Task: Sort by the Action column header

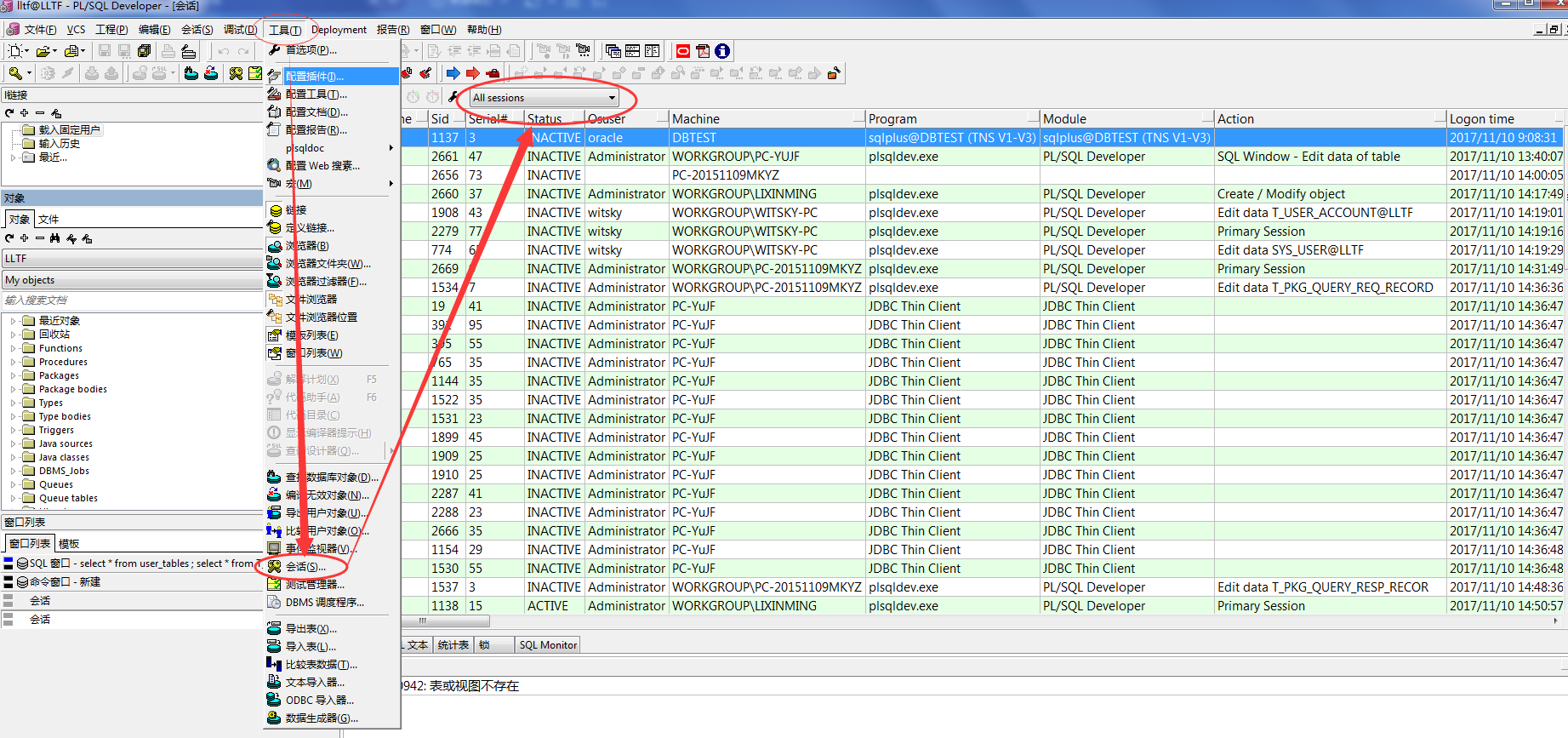Action: pos(1330,119)
